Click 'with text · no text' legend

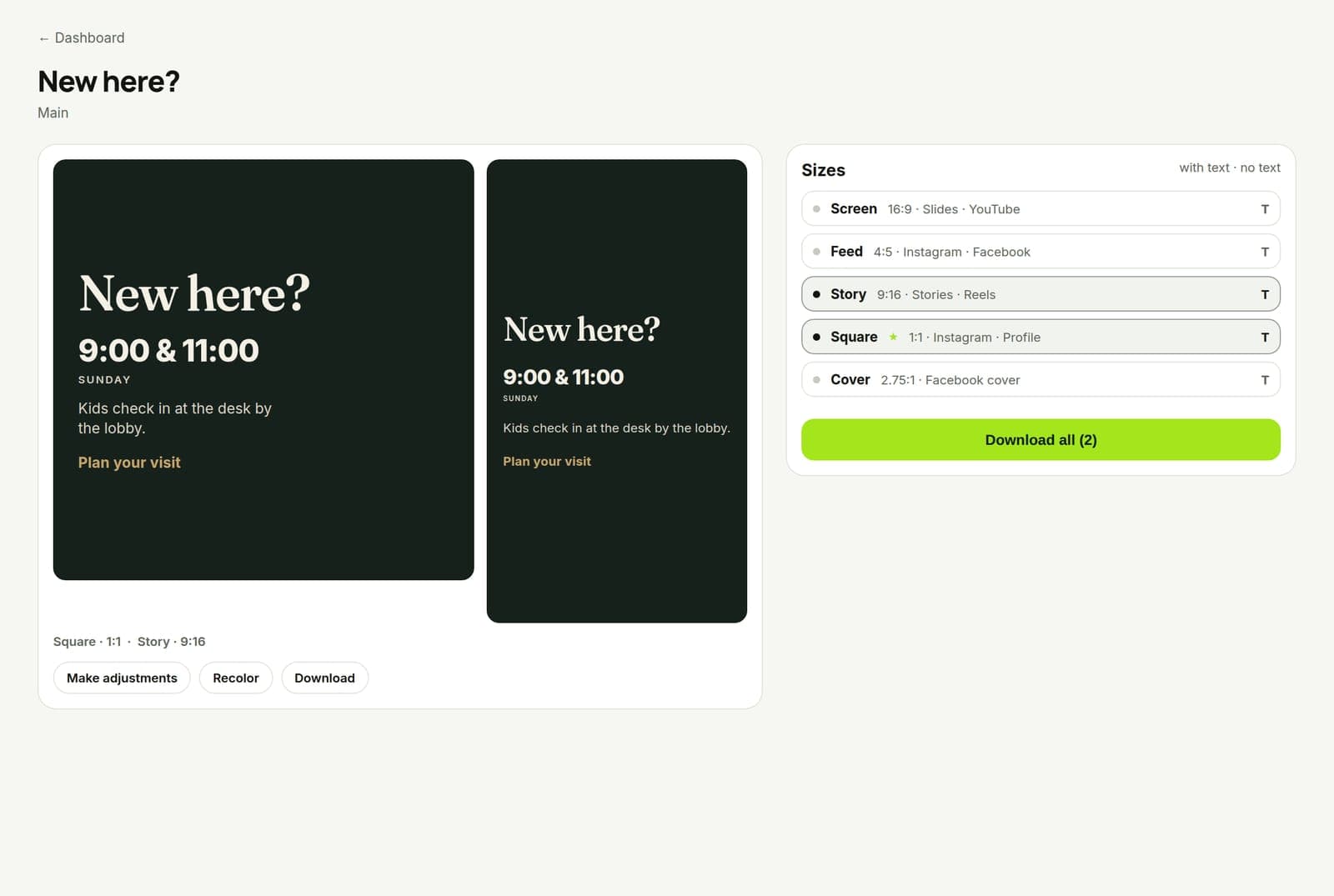1230,168
